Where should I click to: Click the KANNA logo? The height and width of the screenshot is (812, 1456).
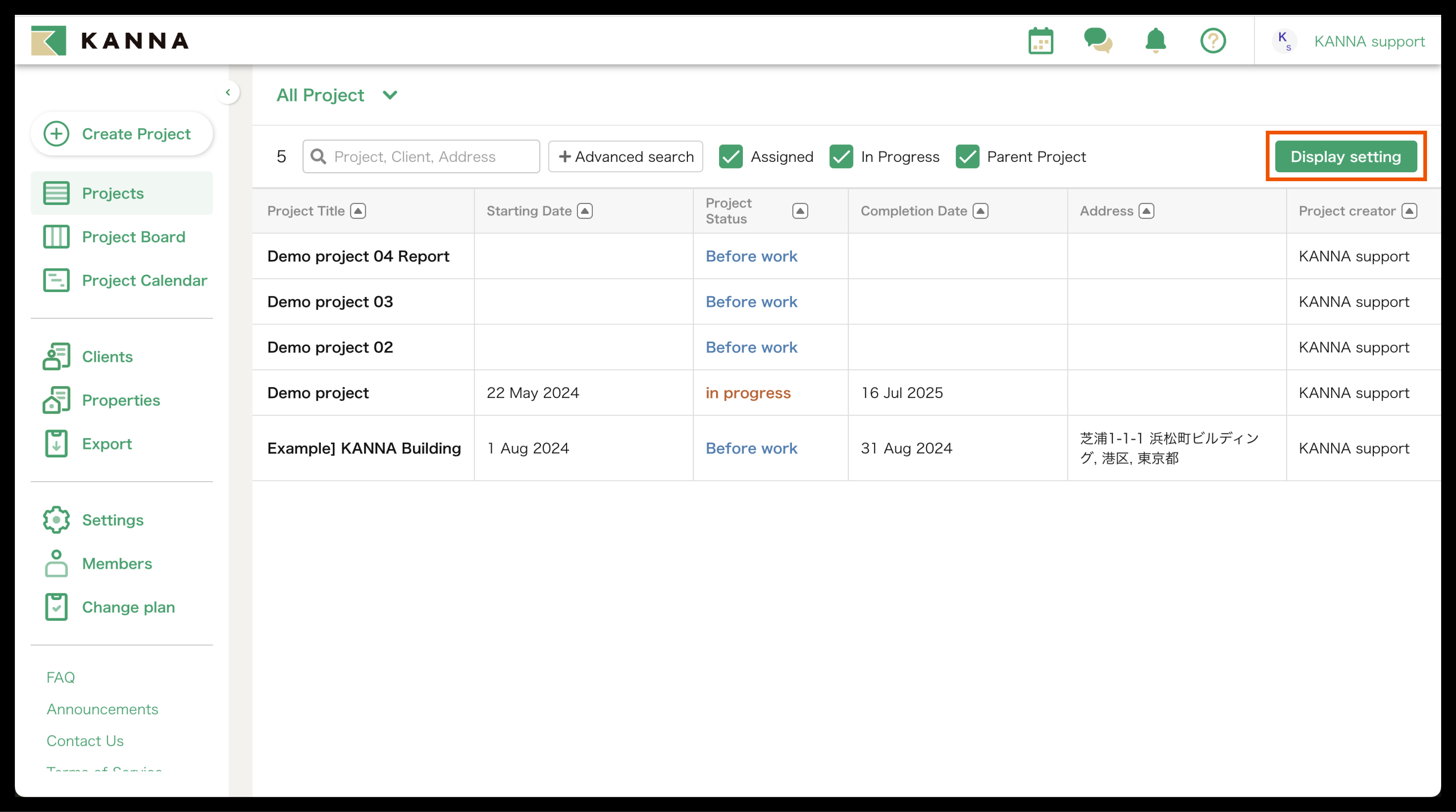(x=110, y=41)
